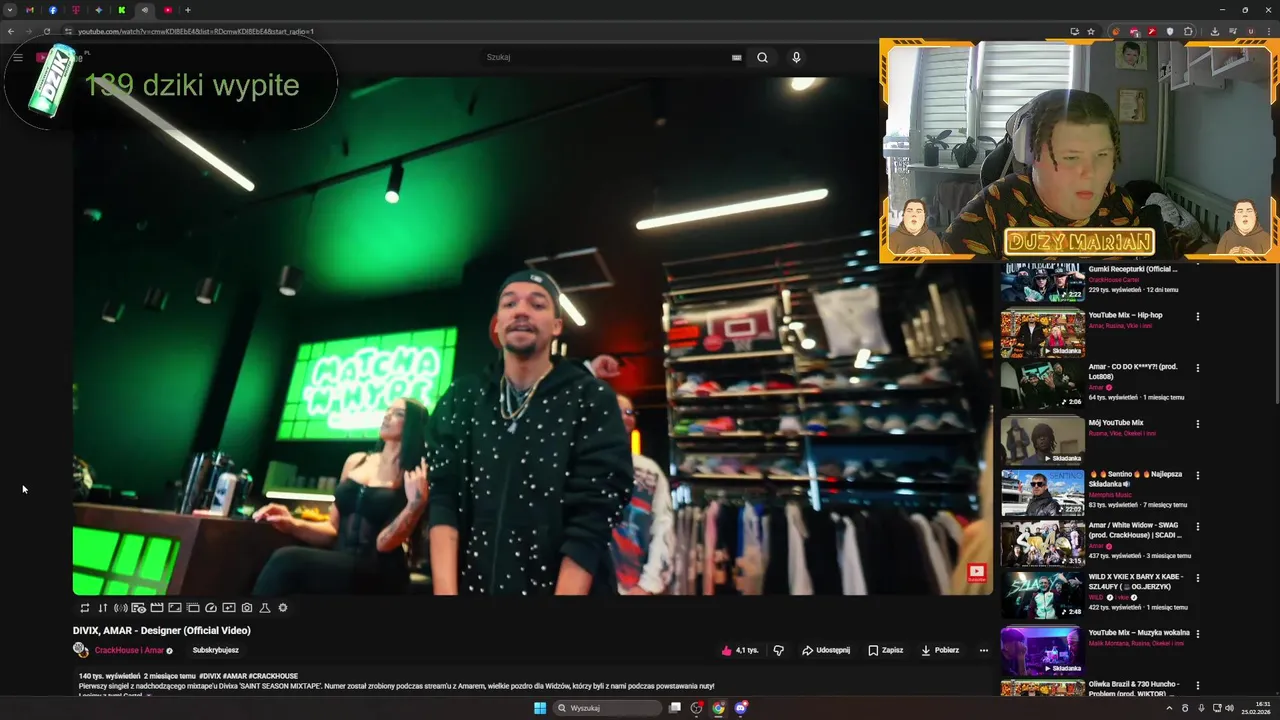Open Discord from the Windows taskbar
Image resolution: width=1280 pixels, height=720 pixels.
pos(741,708)
